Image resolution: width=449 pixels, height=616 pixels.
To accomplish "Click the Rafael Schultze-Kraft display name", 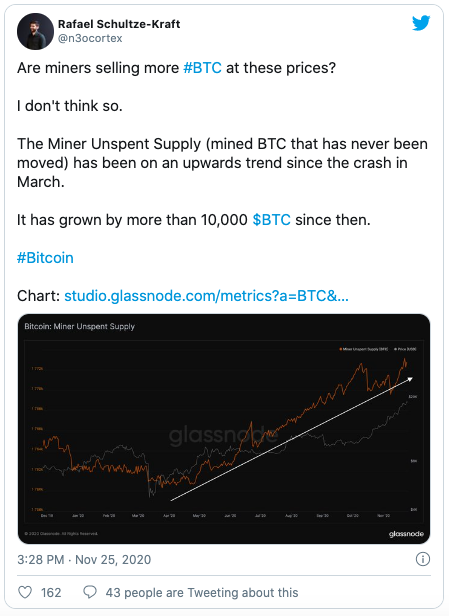I will point(119,24).
